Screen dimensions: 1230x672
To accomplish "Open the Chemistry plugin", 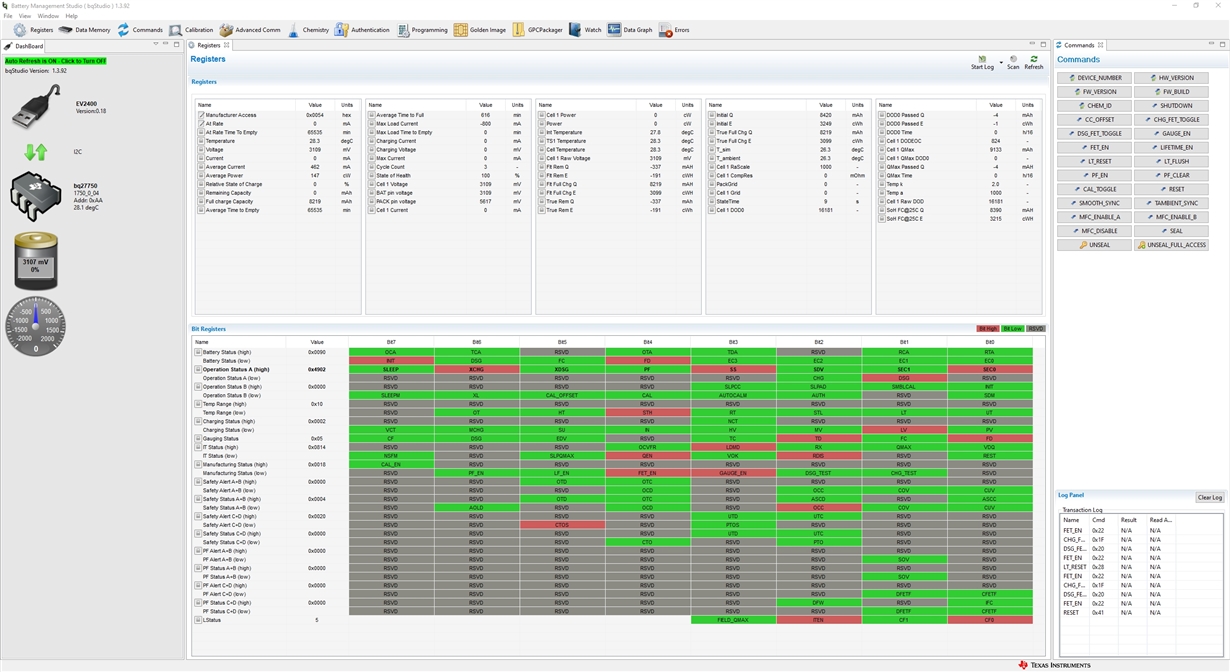I will coord(308,30).
